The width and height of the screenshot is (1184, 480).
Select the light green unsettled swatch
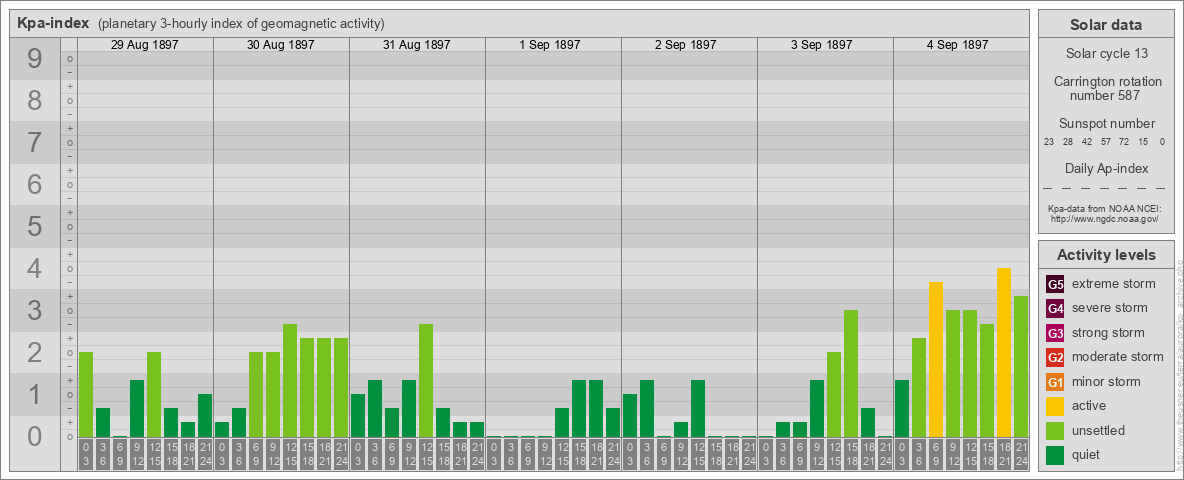(1055, 430)
